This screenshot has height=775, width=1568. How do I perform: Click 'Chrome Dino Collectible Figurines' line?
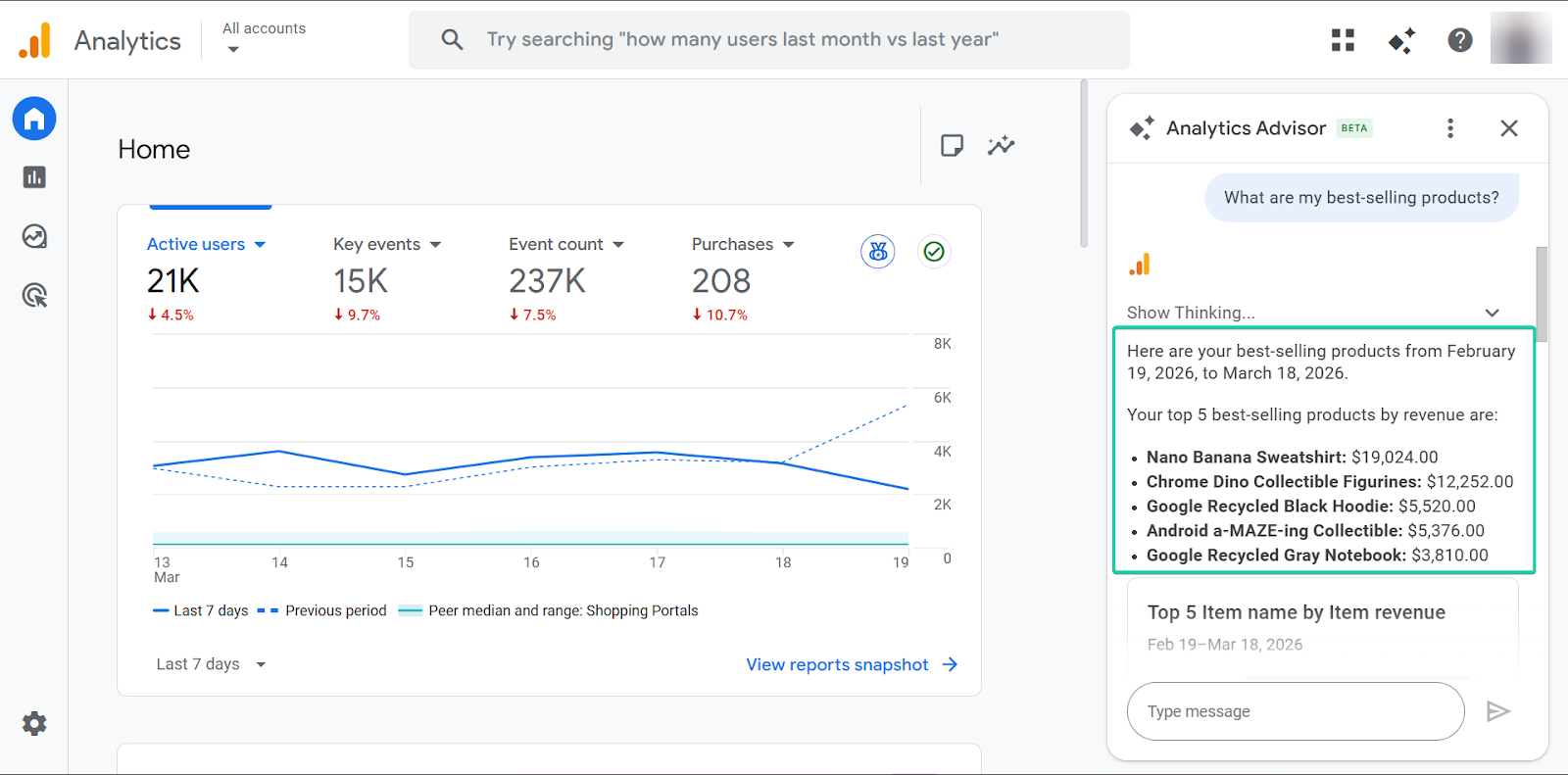(1330, 481)
